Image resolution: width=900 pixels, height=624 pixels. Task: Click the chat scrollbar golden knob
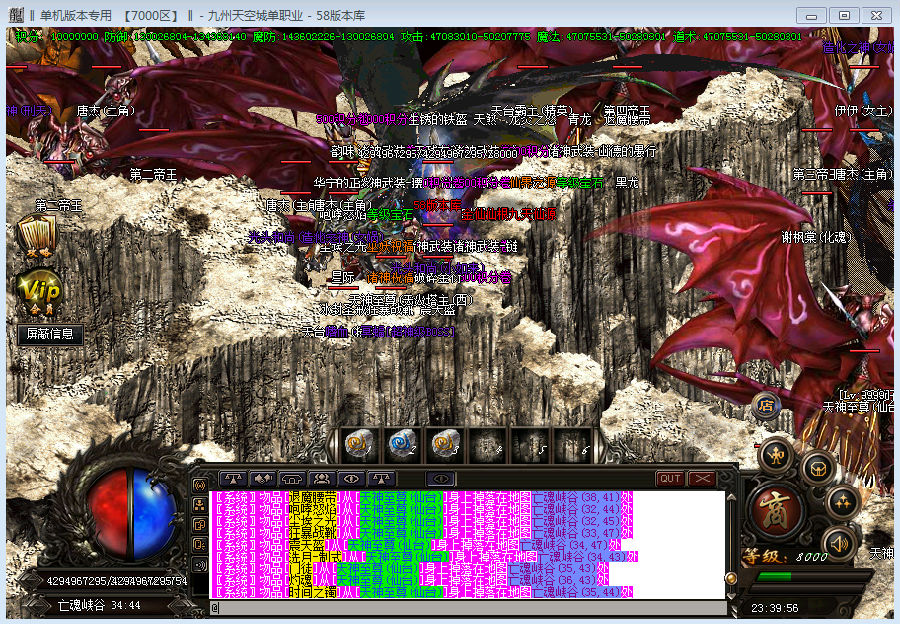(731, 578)
